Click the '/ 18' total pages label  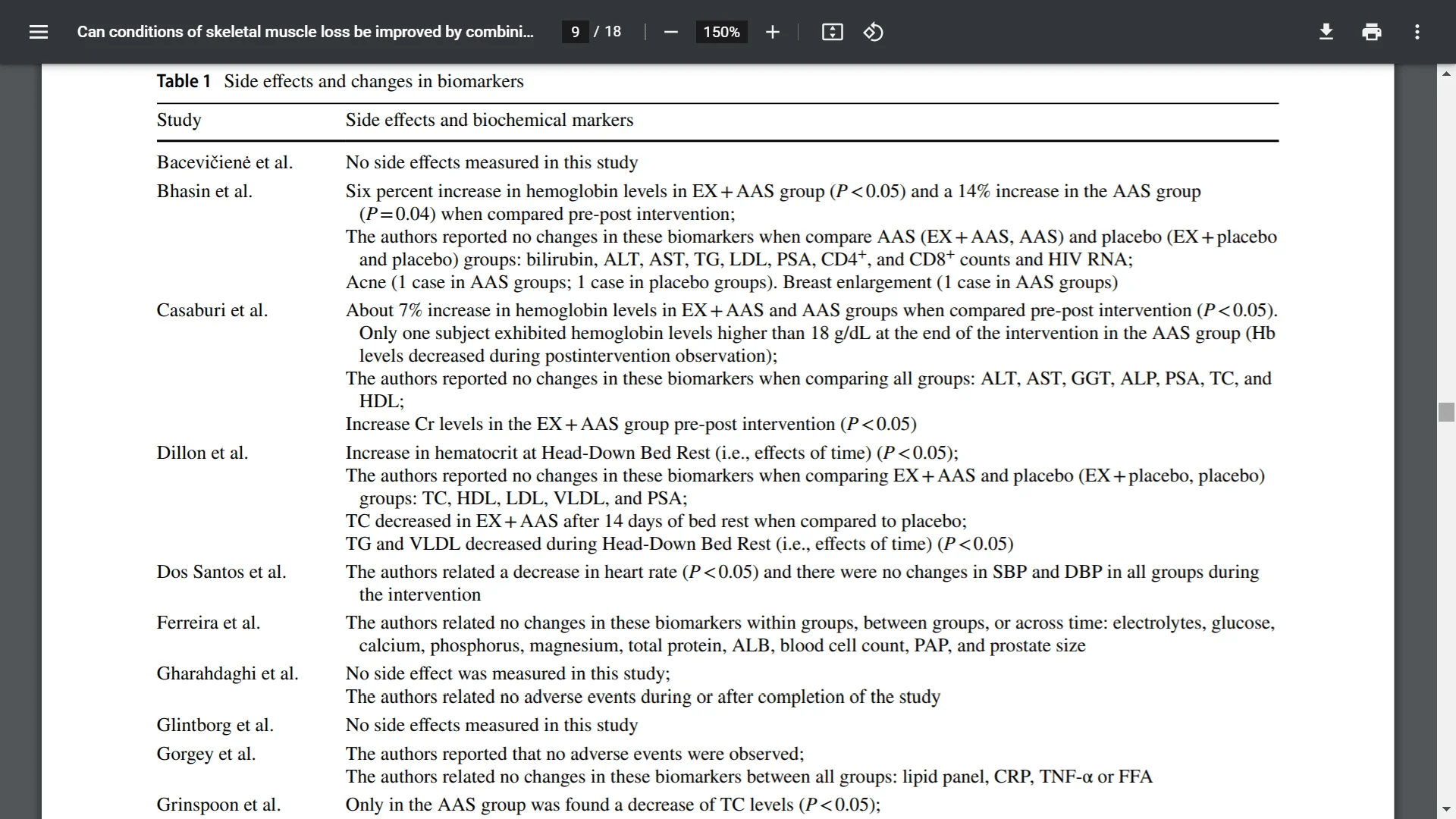pyautogui.click(x=607, y=32)
